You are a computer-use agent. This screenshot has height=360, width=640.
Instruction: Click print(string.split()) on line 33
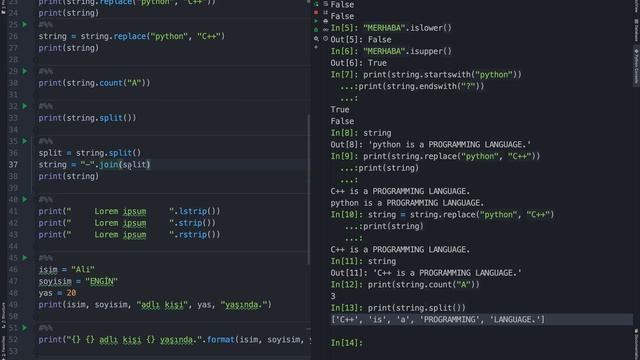(x=87, y=118)
